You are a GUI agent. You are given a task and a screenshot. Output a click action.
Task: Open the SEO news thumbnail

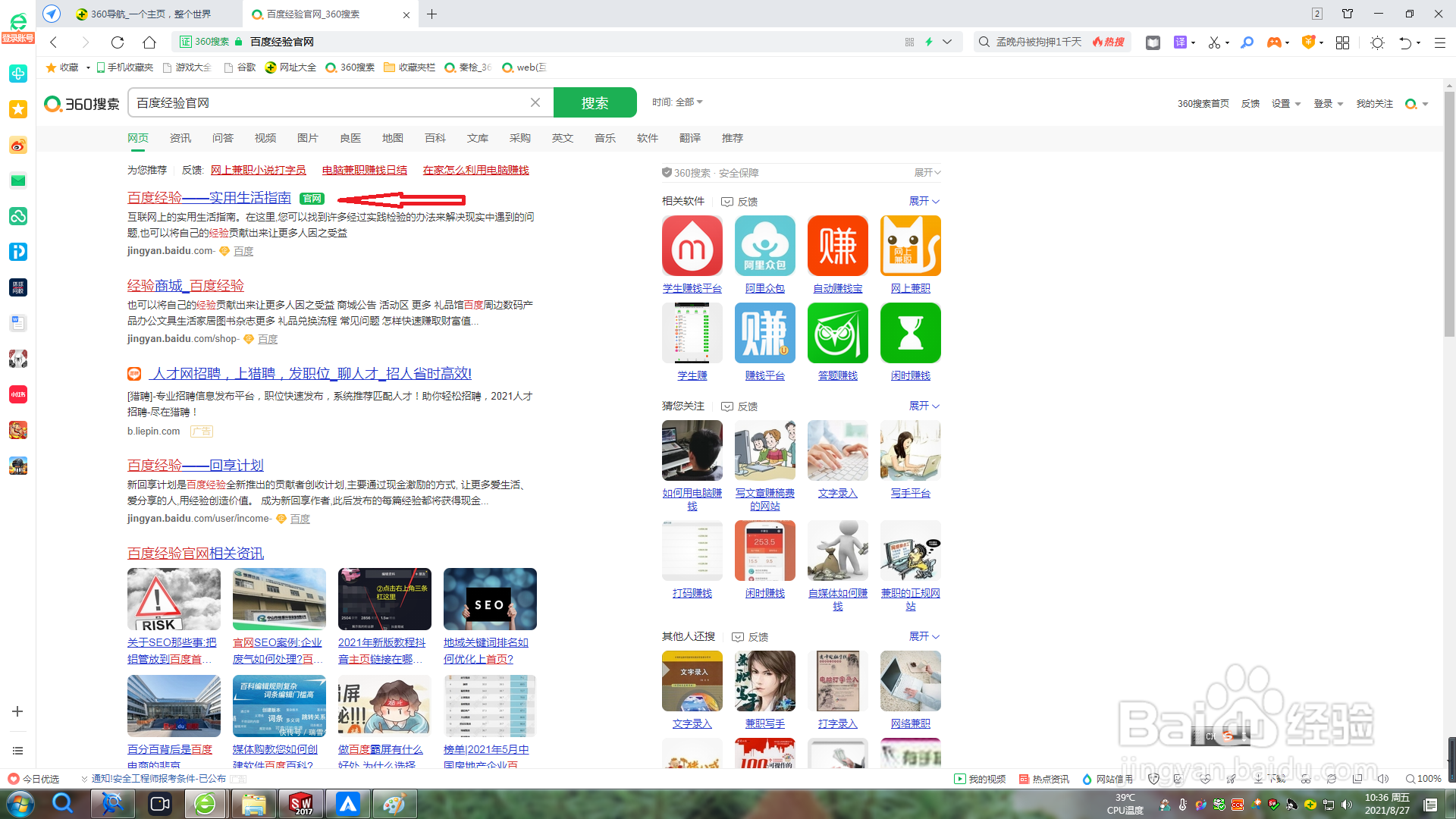(490, 599)
